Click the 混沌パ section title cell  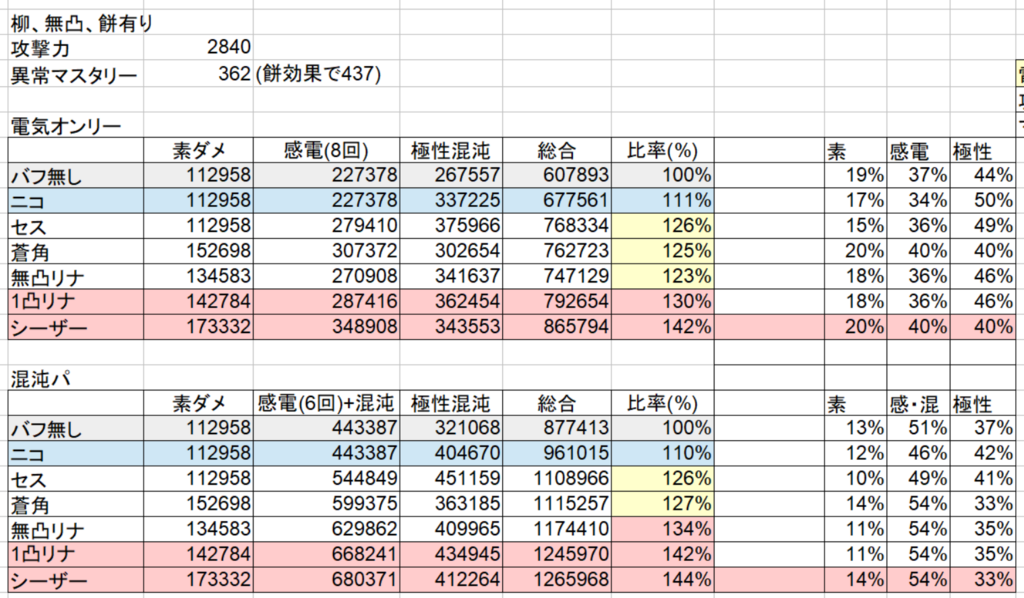pyautogui.click(x=38, y=378)
